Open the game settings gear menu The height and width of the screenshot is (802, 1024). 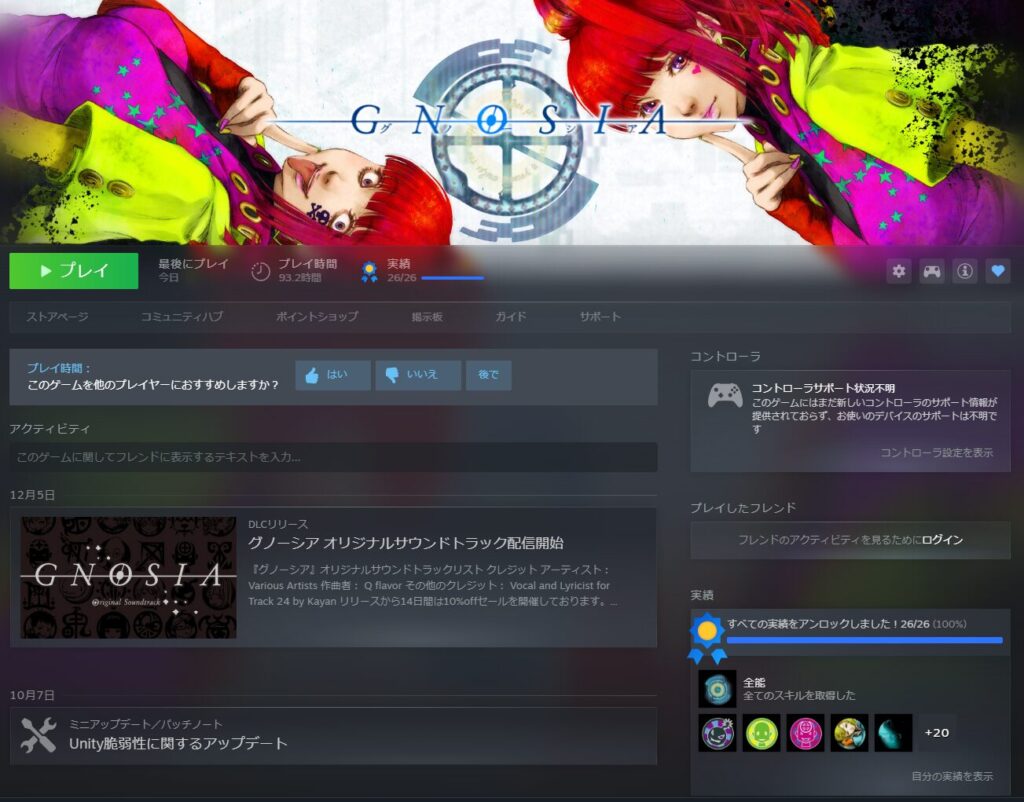899,271
